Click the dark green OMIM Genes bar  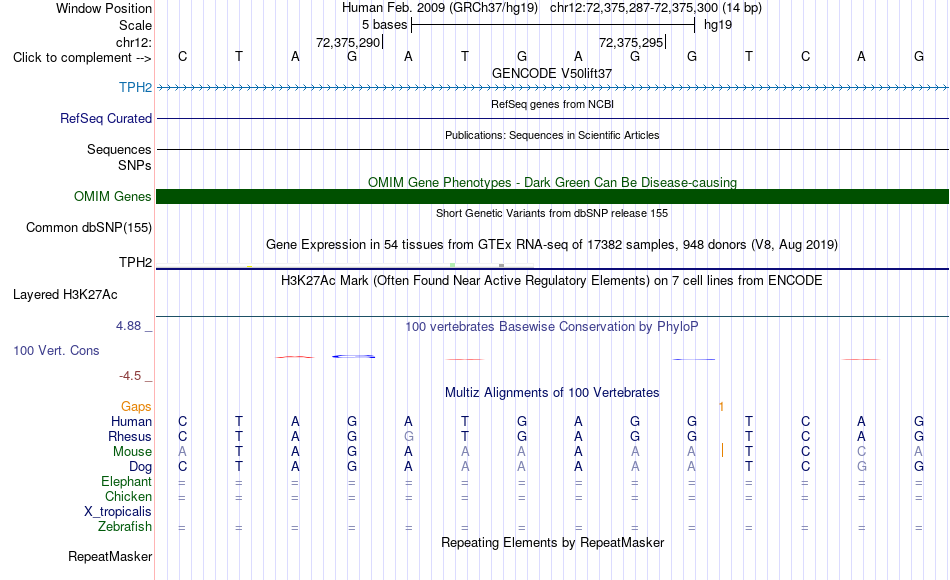click(x=552, y=196)
